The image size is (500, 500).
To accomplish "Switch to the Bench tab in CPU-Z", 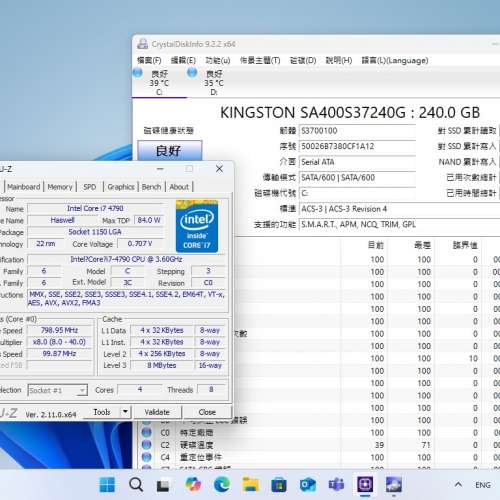I will (151, 187).
